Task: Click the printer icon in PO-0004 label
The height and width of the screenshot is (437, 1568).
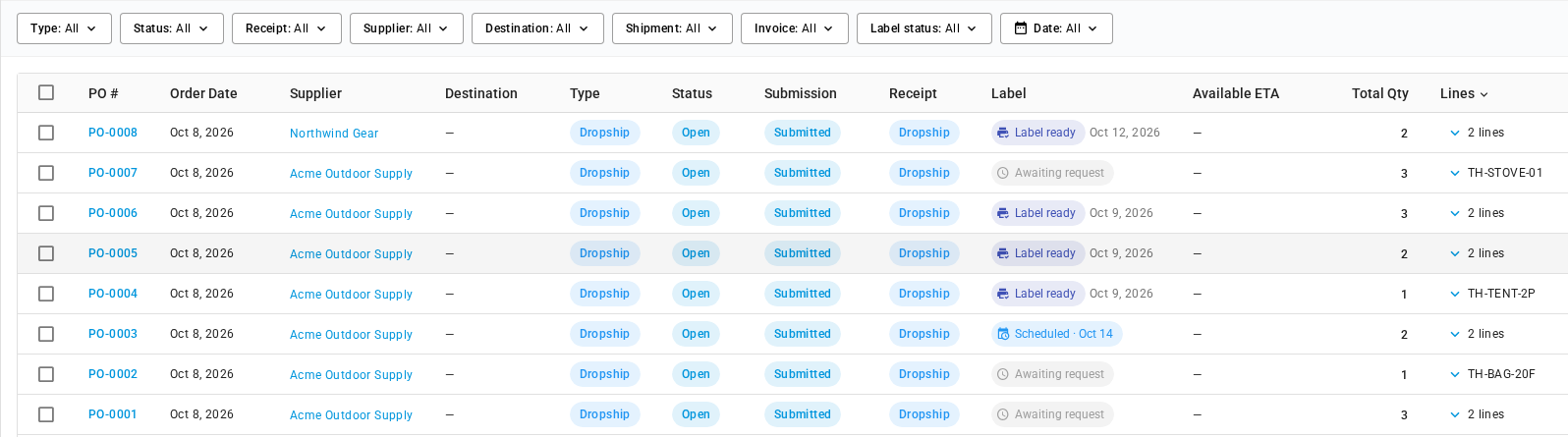Action: (x=1002, y=294)
